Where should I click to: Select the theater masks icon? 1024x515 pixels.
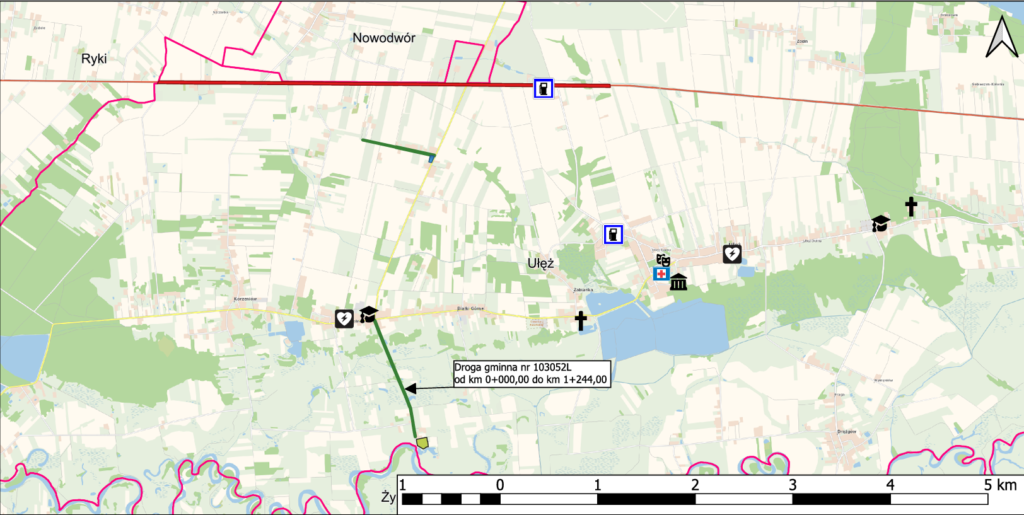[x=661, y=260]
